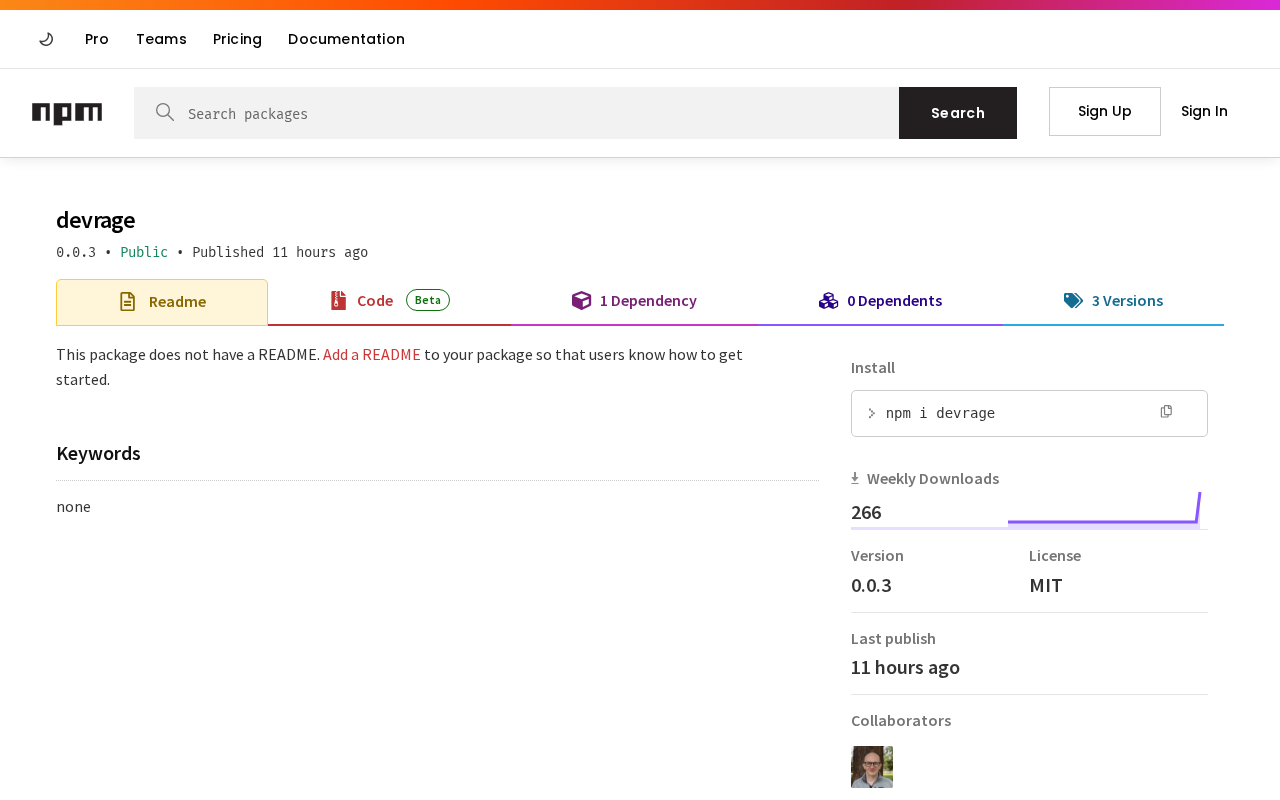Click the Dependency box icon
1280x800 pixels.
click(x=581, y=301)
